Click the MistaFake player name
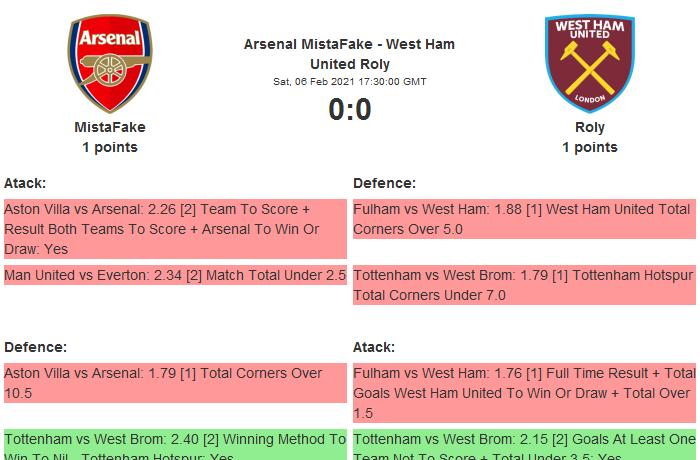 (x=110, y=127)
